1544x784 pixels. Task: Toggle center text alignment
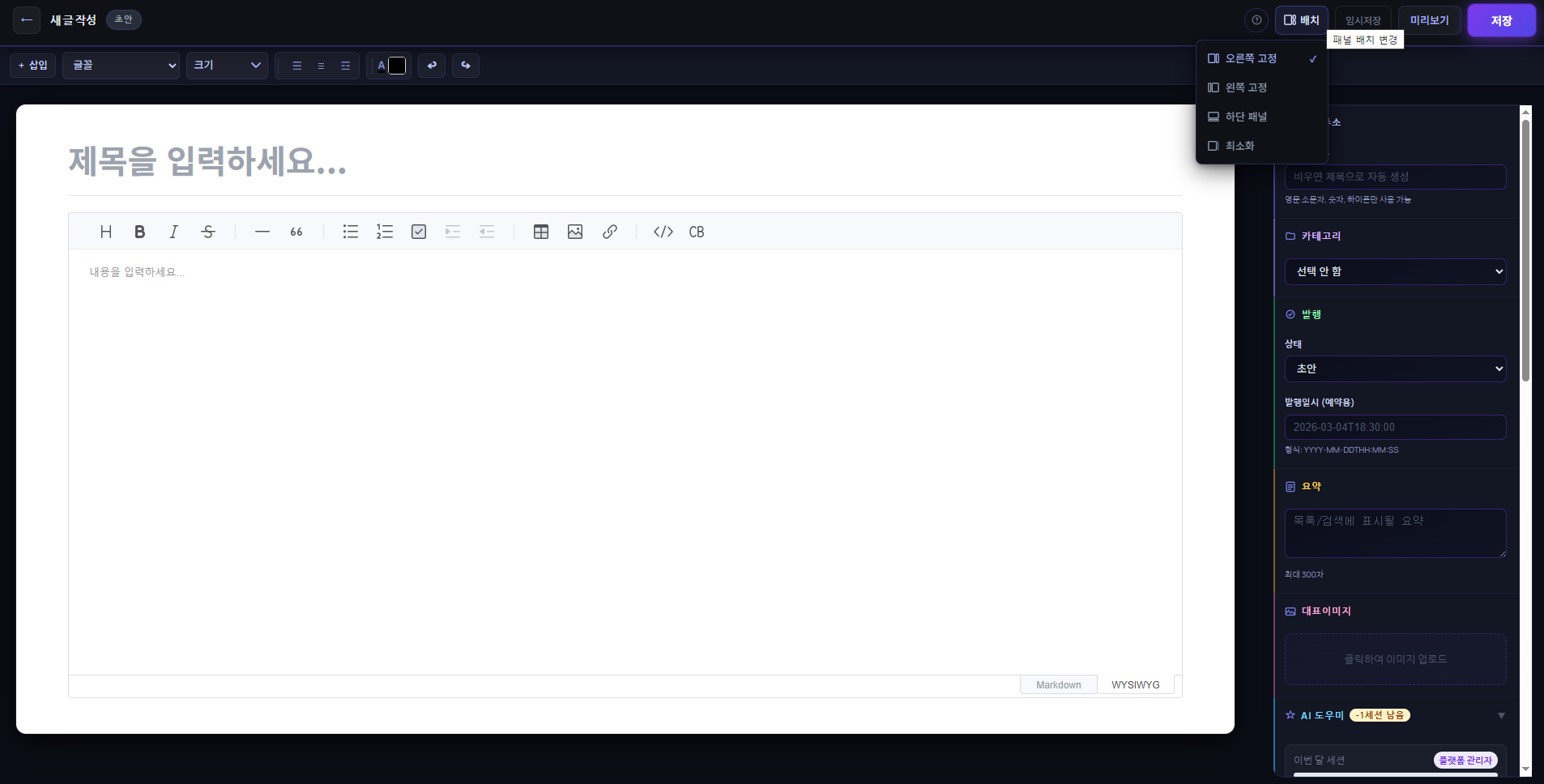[322, 66]
